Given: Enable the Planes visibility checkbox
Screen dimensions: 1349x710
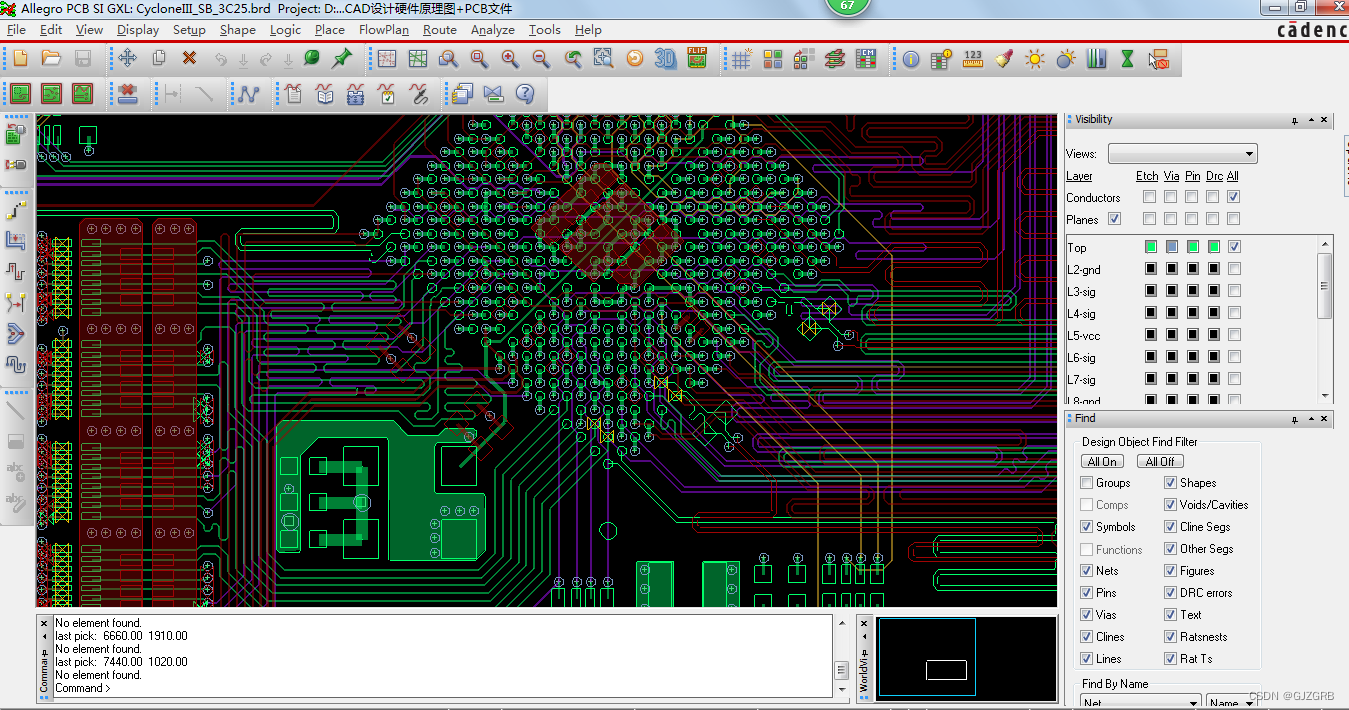Looking at the screenshot, I should click(1115, 219).
